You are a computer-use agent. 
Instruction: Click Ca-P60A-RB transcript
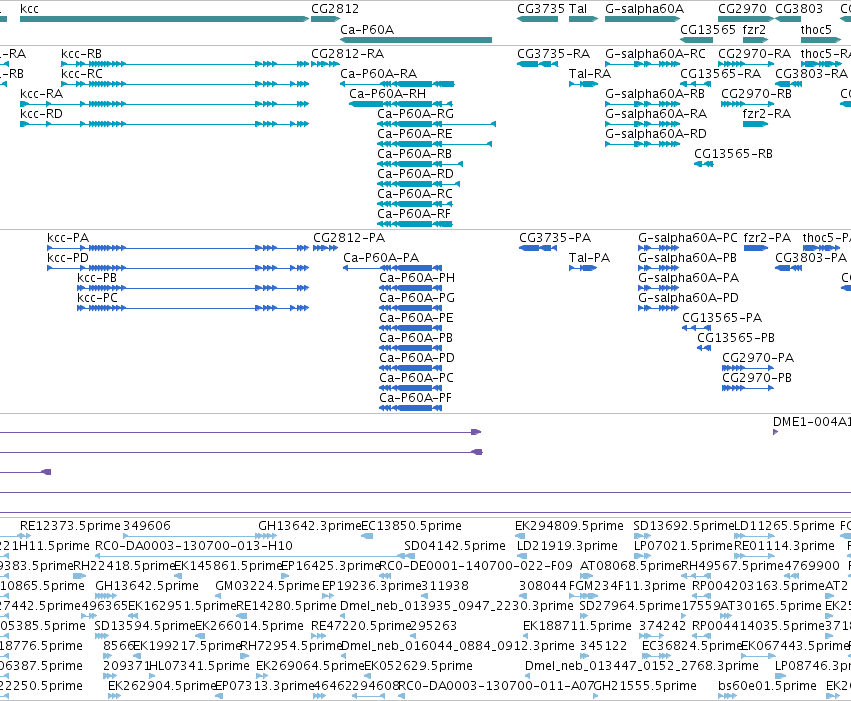[420, 164]
